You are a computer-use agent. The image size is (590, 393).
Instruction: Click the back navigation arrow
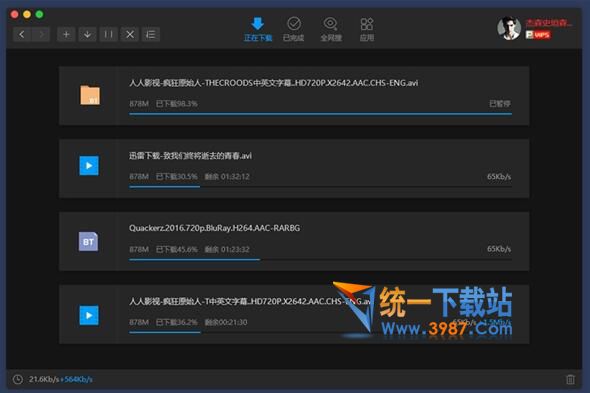point(22,35)
